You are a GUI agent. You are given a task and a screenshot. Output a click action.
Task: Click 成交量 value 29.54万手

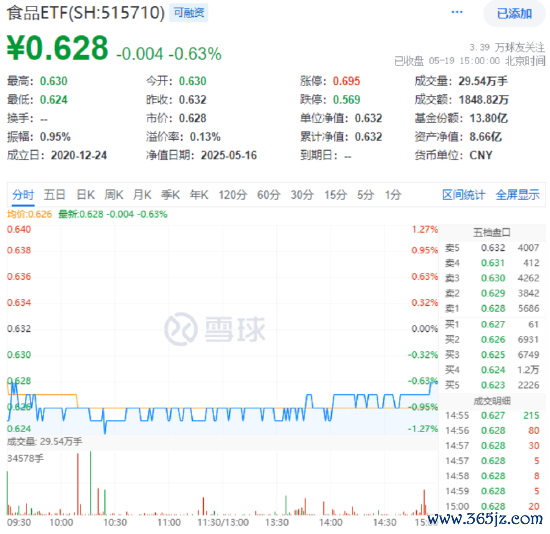pyautogui.click(x=483, y=81)
